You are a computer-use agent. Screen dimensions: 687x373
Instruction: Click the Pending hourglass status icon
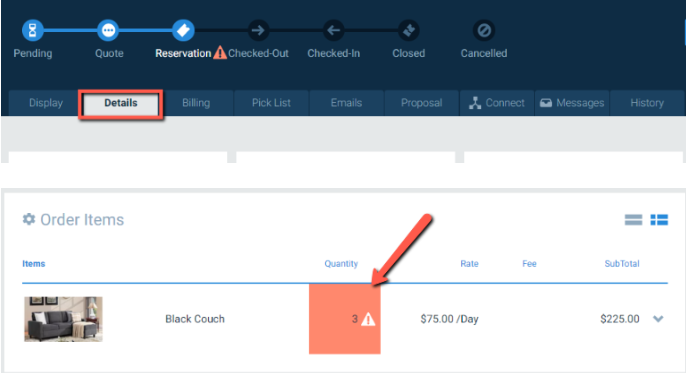tap(32, 30)
